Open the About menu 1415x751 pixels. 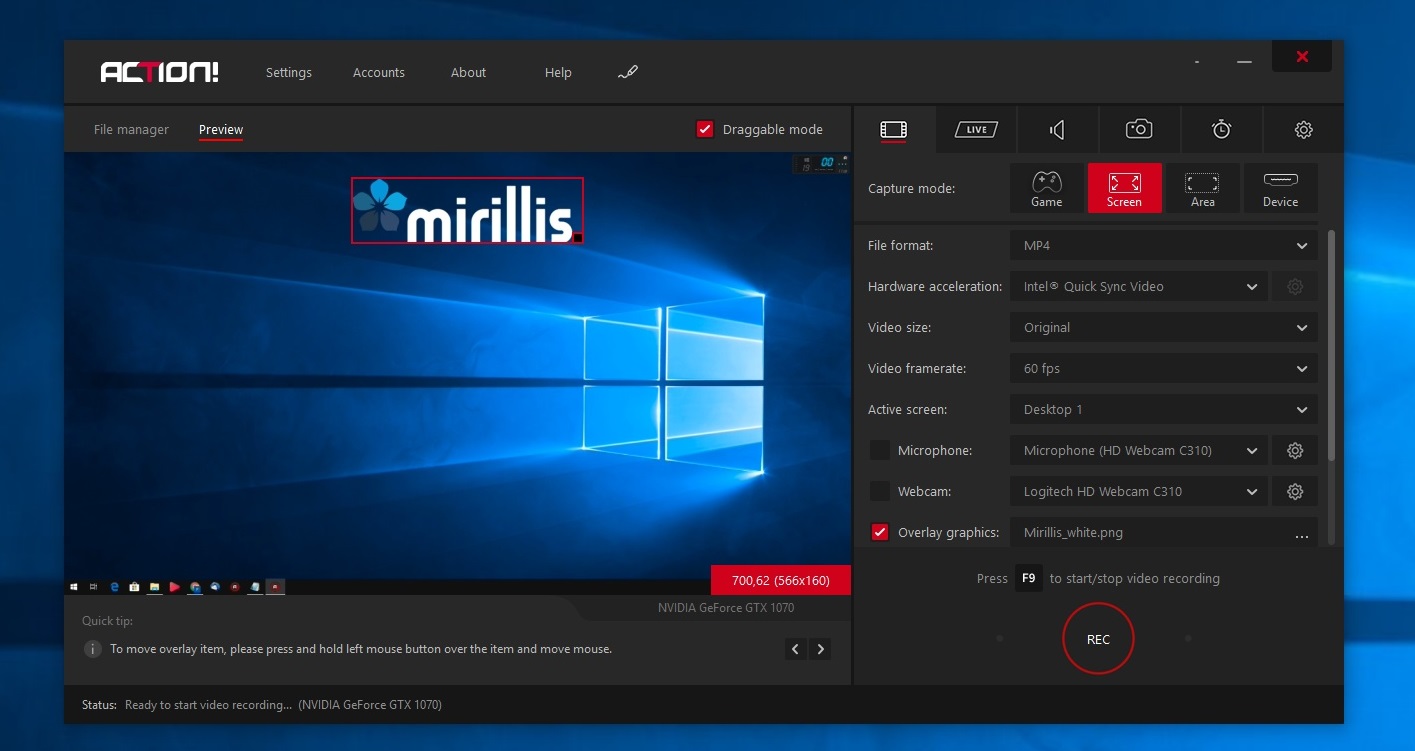(x=468, y=72)
